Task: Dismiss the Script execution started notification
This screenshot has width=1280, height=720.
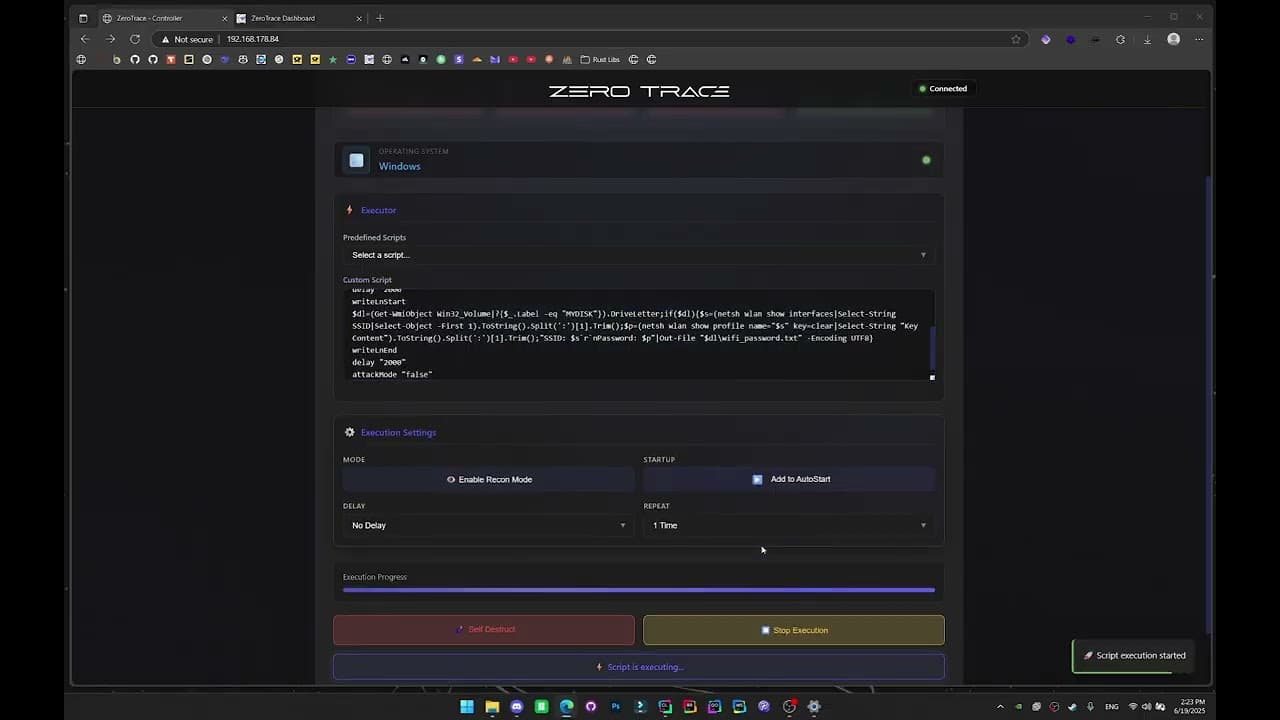Action: [x=1134, y=655]
